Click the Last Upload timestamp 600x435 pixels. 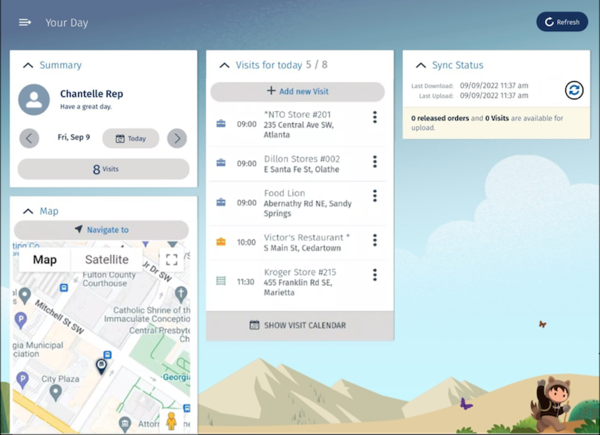point(494,95)
